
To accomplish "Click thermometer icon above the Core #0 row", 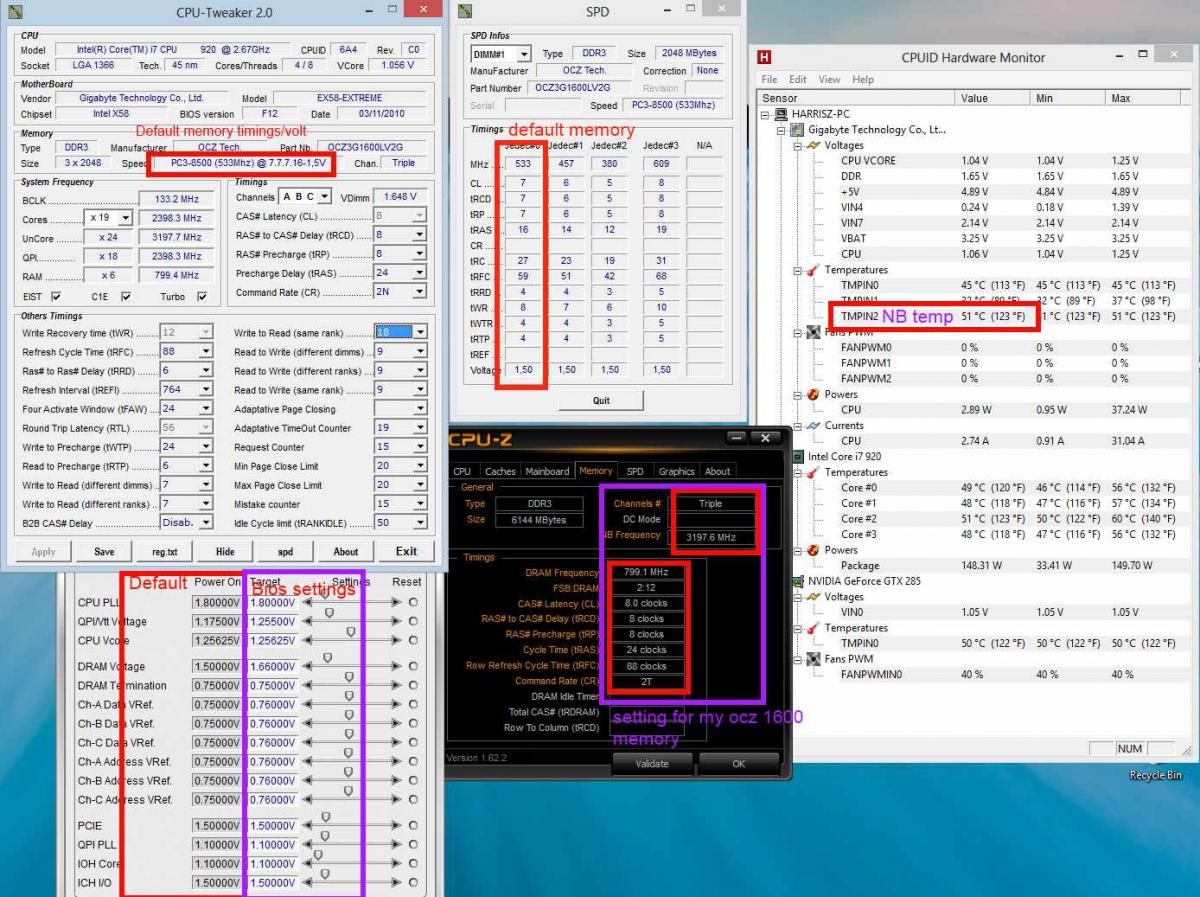I will click(812, 472).
